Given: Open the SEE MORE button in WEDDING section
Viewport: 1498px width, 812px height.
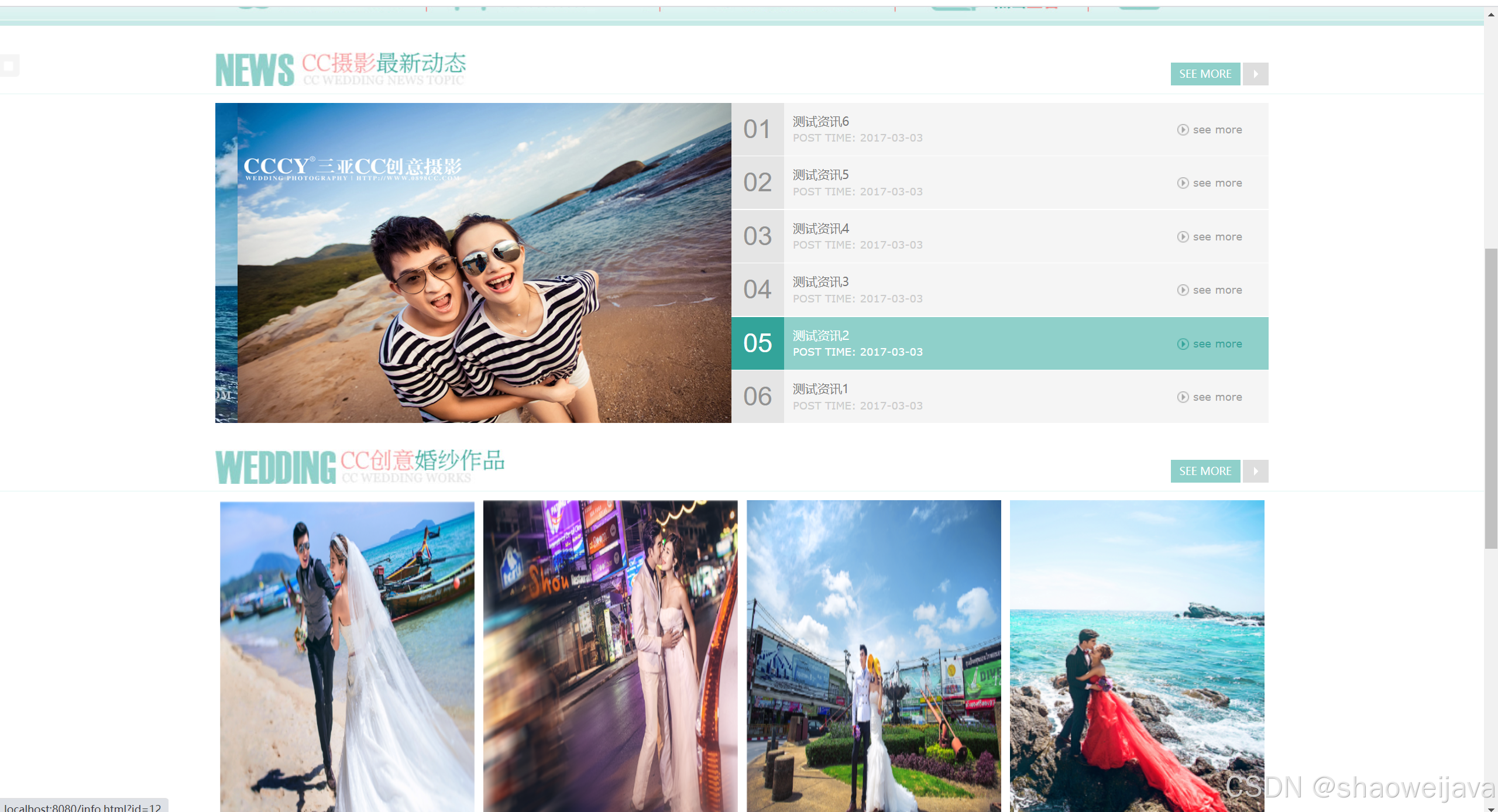Looking at the screenshot, I should [1205, 472].
